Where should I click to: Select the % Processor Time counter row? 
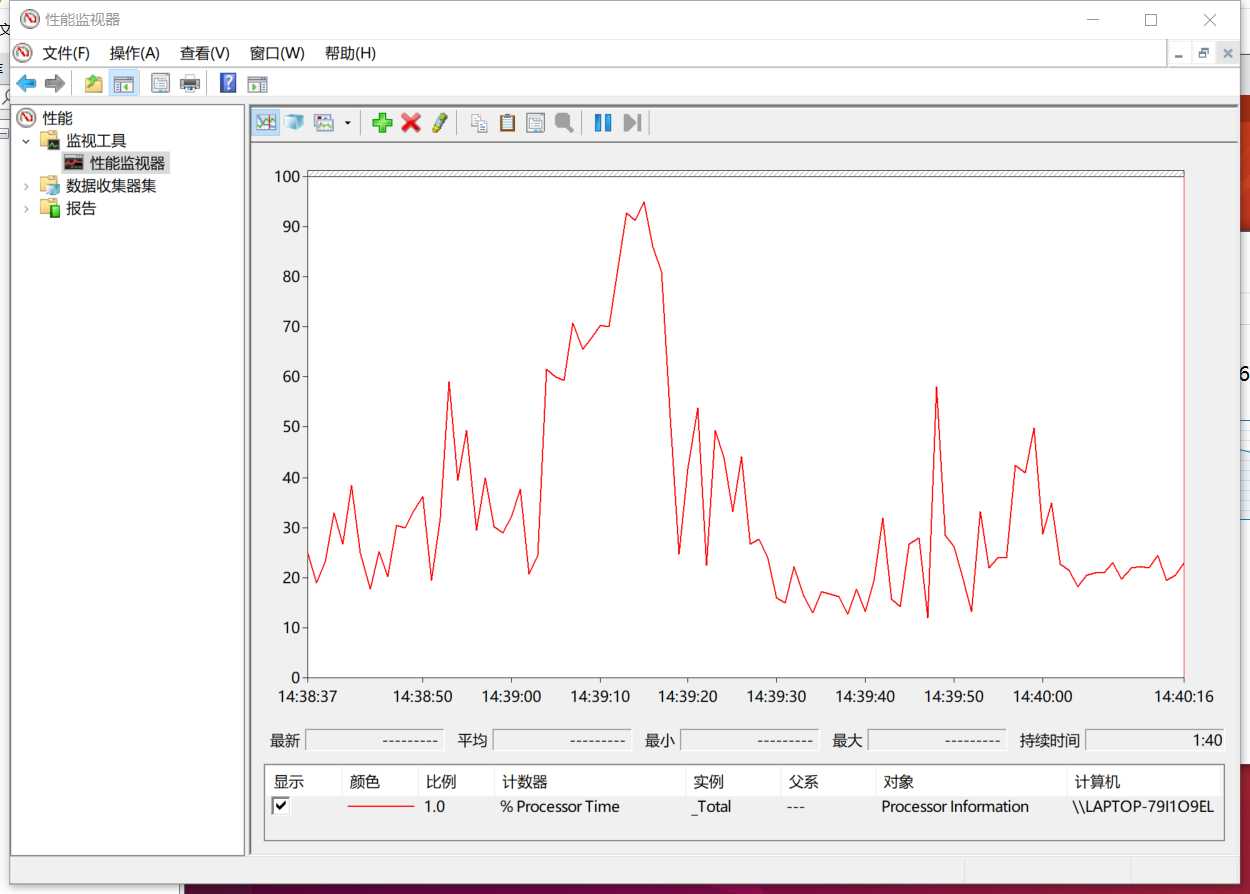[x=743, y=806]
